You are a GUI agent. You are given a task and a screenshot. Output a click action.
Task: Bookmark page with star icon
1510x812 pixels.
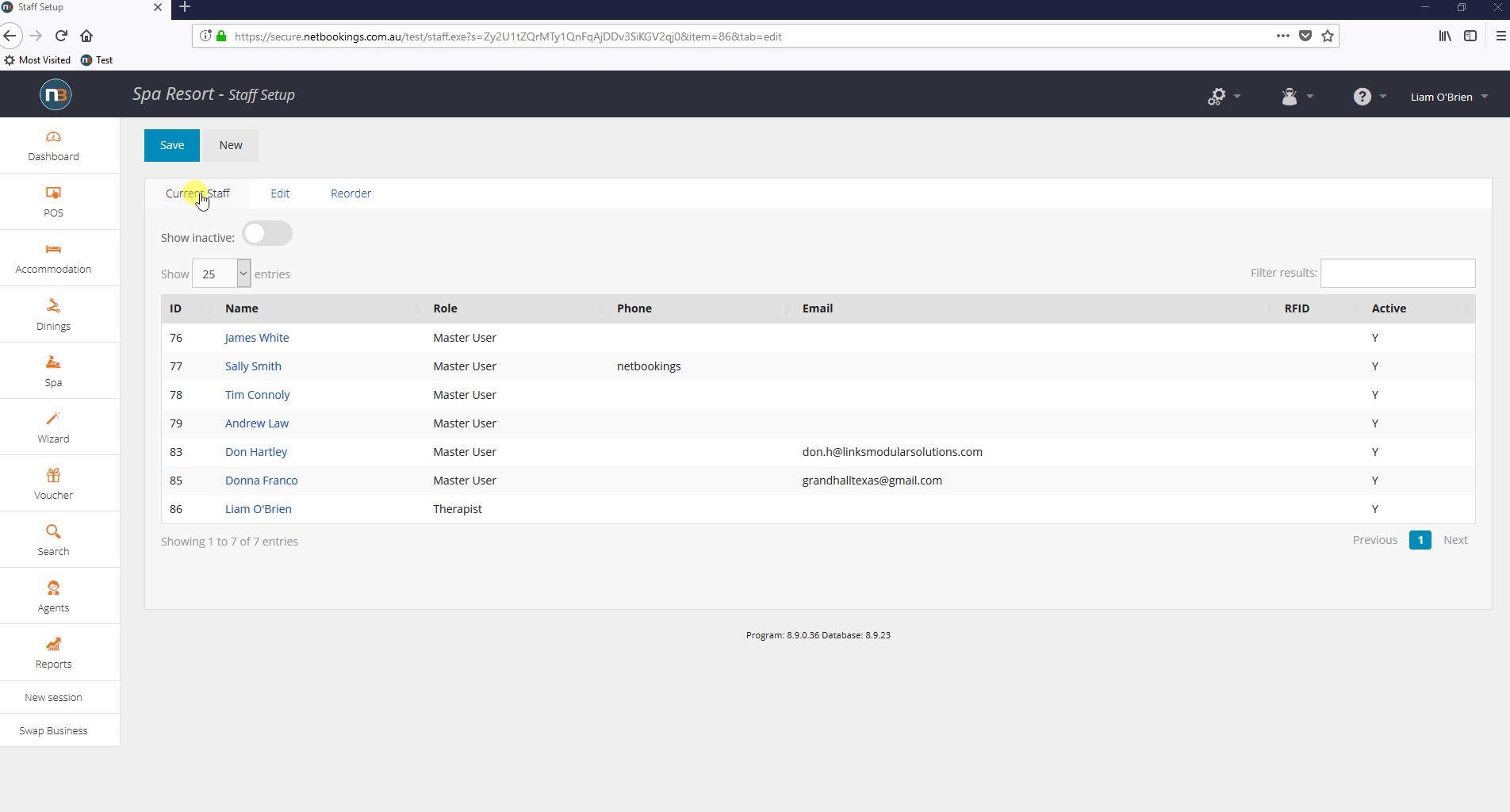tap(1328, 36)
